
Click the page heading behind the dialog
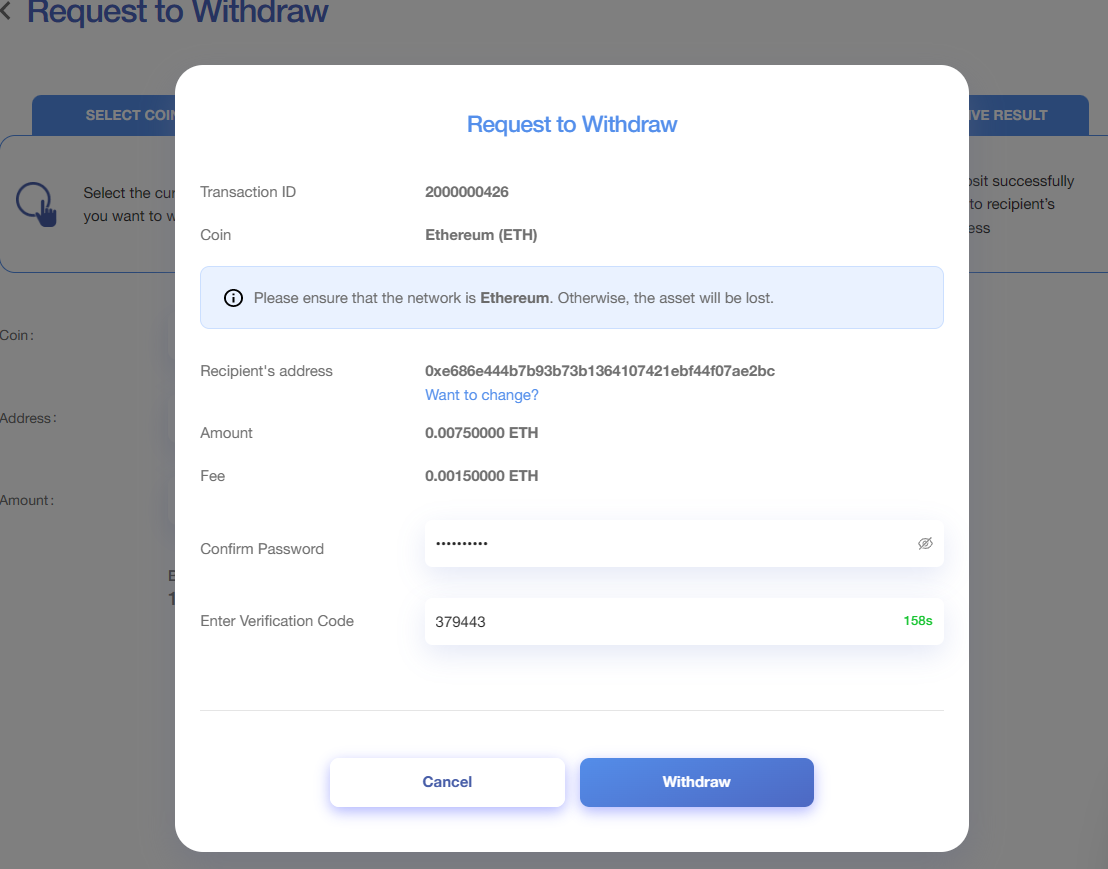click(178, 13)
